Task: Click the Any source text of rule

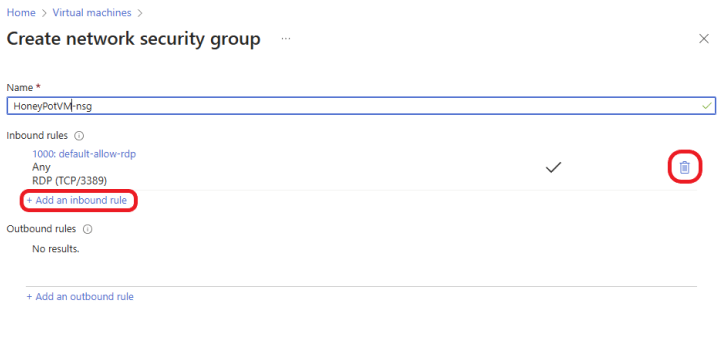Action: 41,167
